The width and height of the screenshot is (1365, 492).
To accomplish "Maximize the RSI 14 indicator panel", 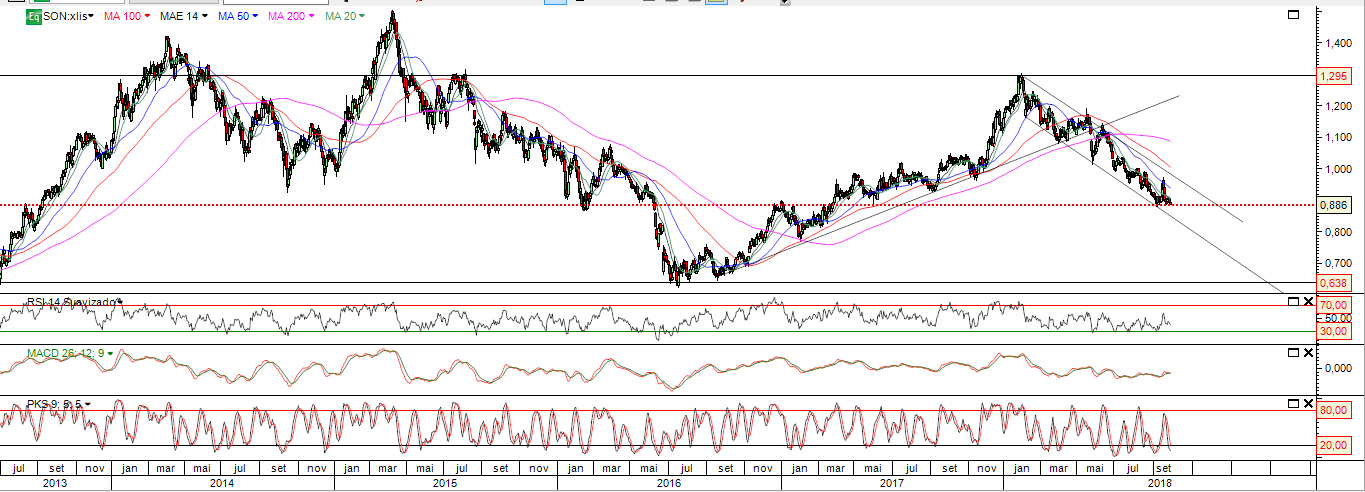I will click(x=1293, y=301).
